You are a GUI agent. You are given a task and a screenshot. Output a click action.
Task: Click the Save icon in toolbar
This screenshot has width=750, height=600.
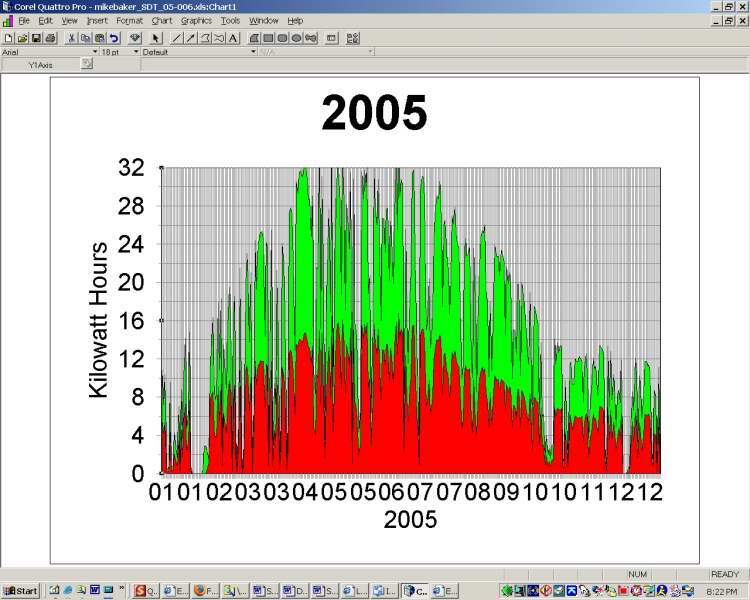click(x=36, y=38)
